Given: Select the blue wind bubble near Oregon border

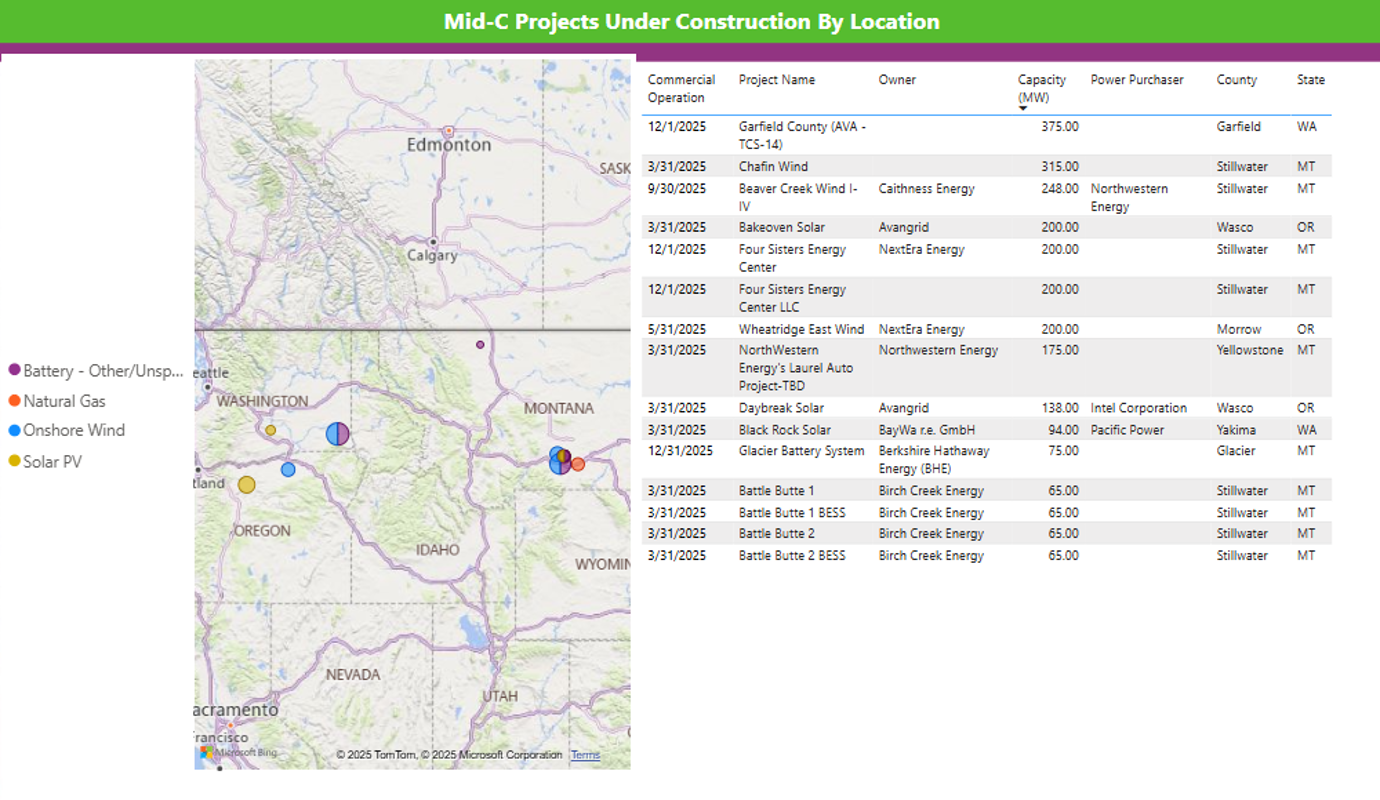Looking at the screenshot, I should (x=288, y=470).
